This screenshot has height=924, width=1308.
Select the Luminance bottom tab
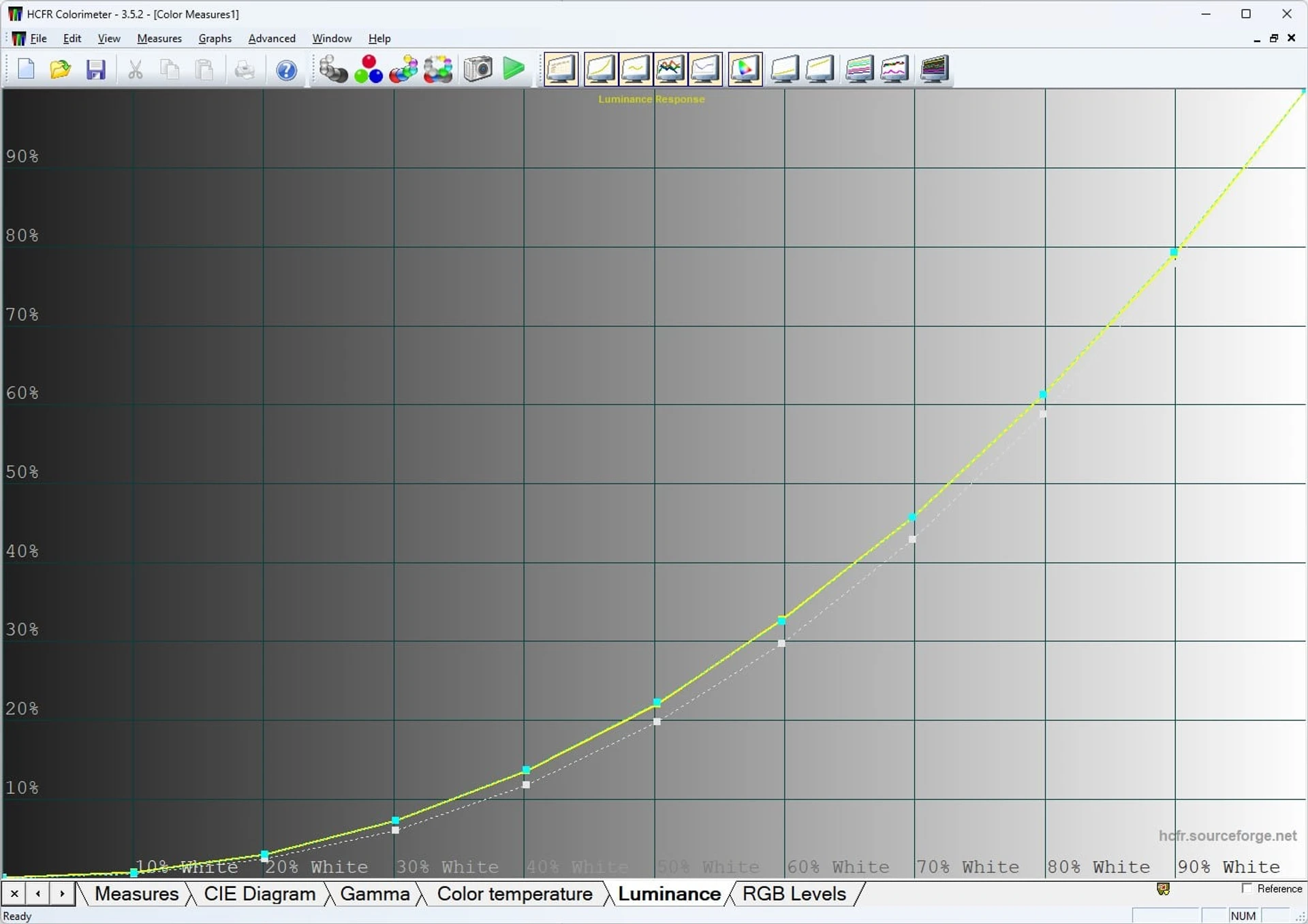tap(670, 893)
